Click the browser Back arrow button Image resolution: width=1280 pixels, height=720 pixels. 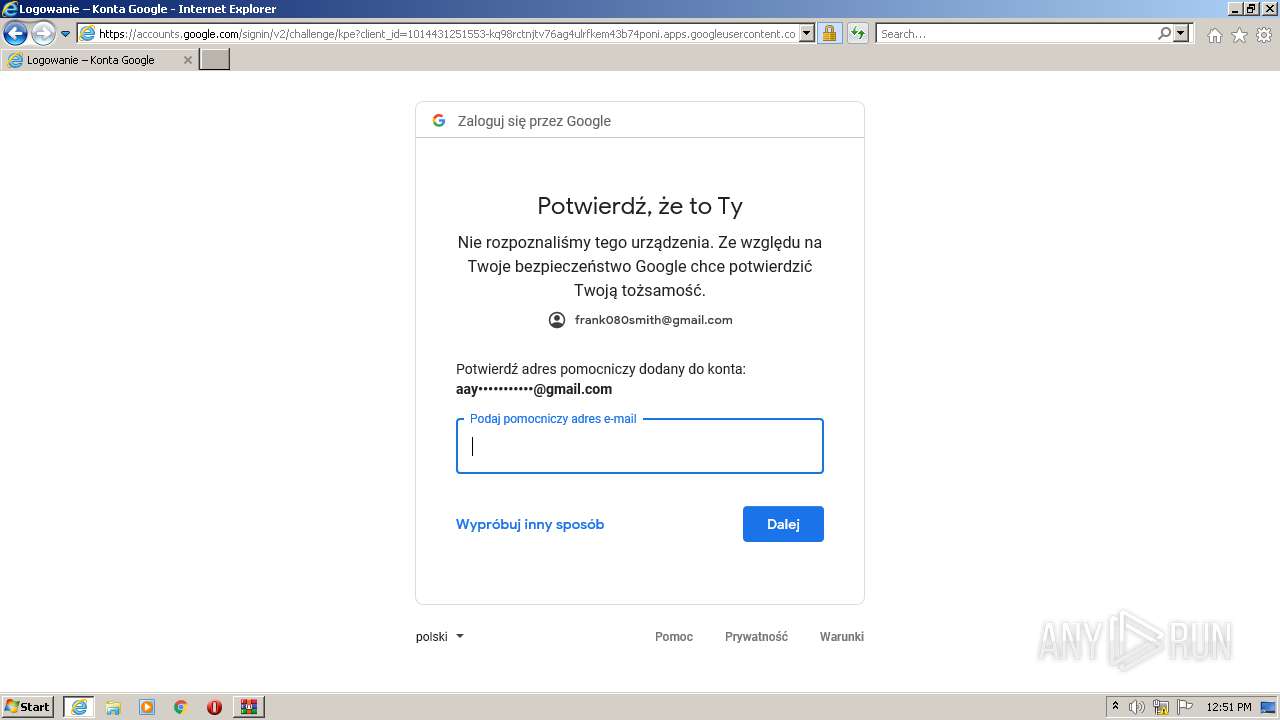(15, 33)
